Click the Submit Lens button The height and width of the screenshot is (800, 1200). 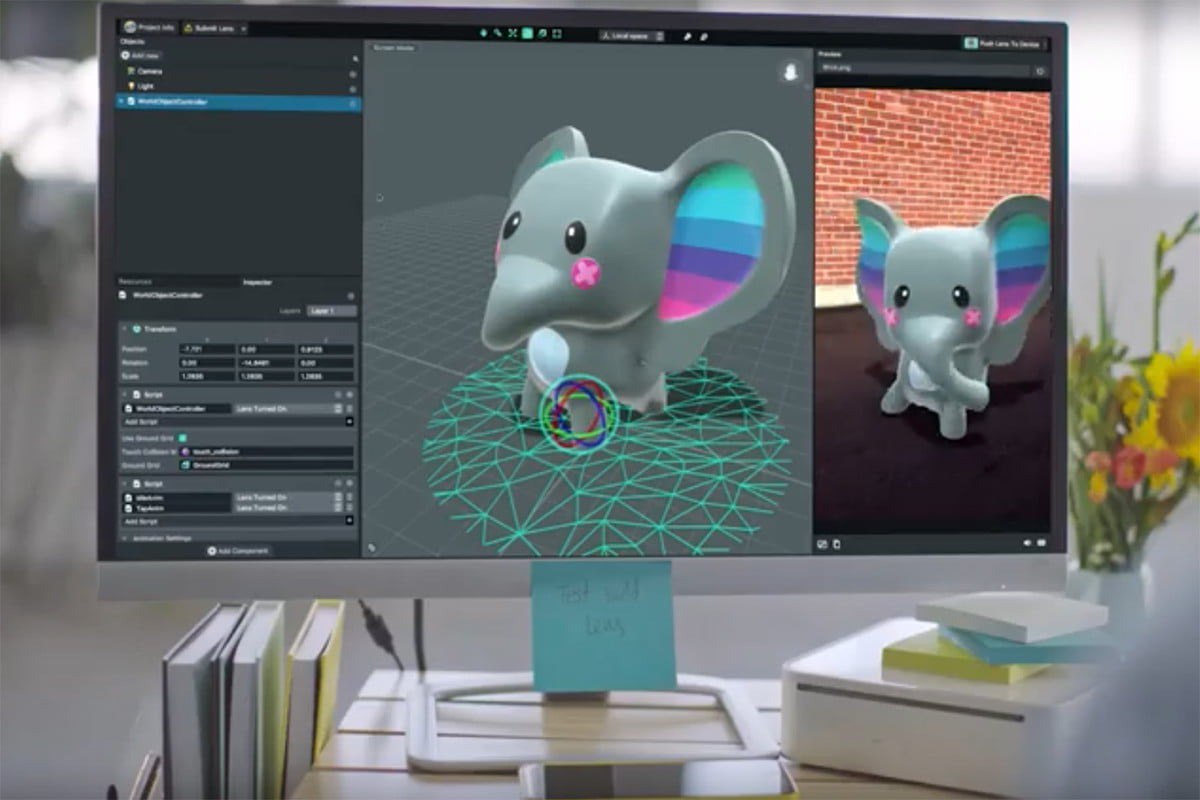pyautogui.click(x=209, y=29)
